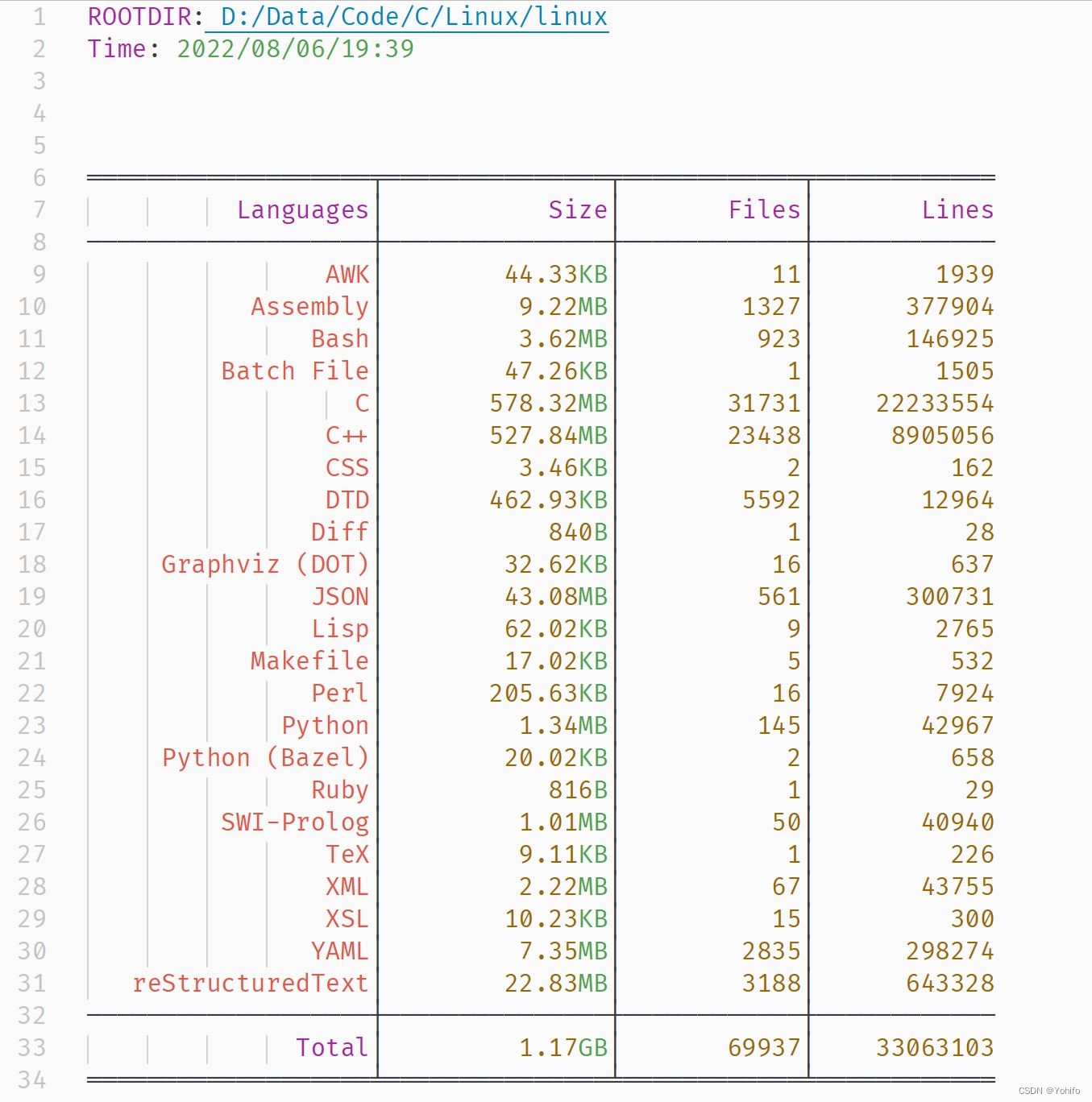Select line number 13 in gutter

[32, 404]
